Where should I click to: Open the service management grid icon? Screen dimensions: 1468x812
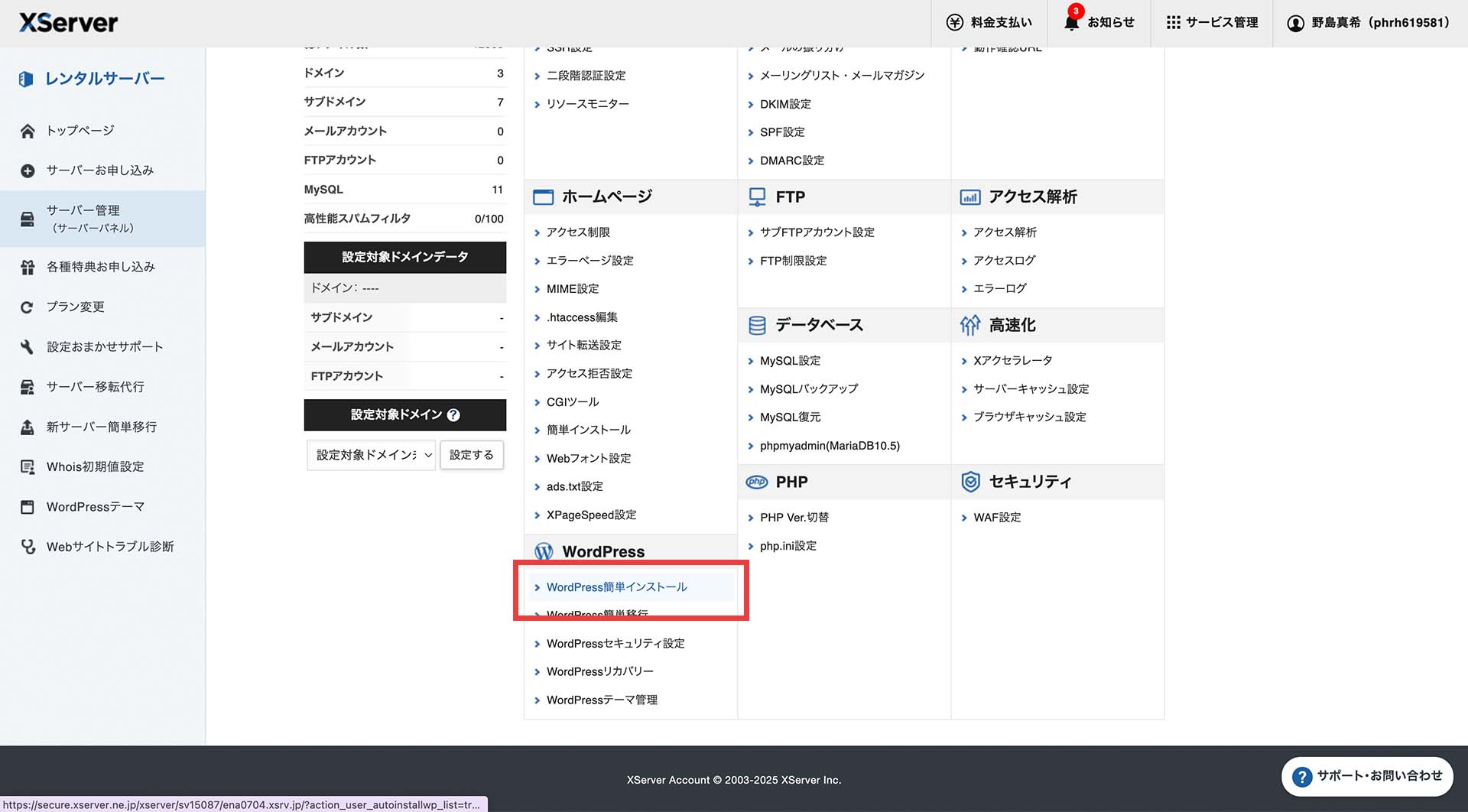pyautogui.click(x=1173, y=23)
